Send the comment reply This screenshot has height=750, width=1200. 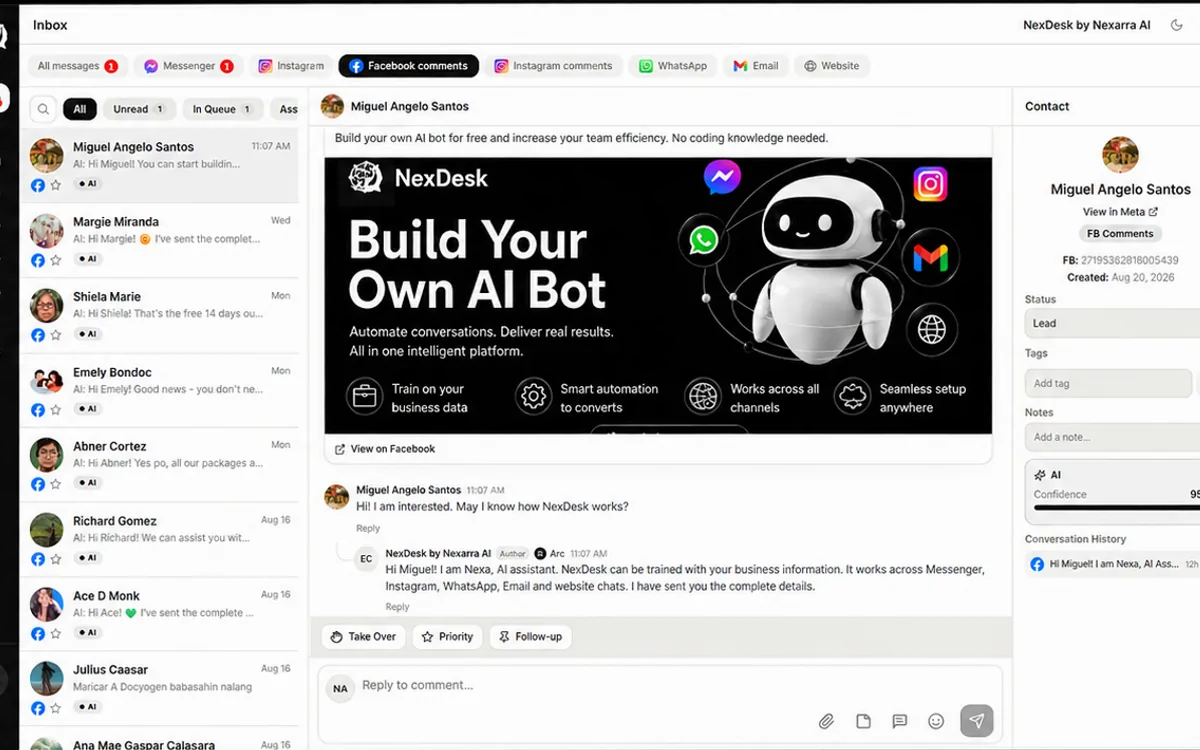pos(977,720)
